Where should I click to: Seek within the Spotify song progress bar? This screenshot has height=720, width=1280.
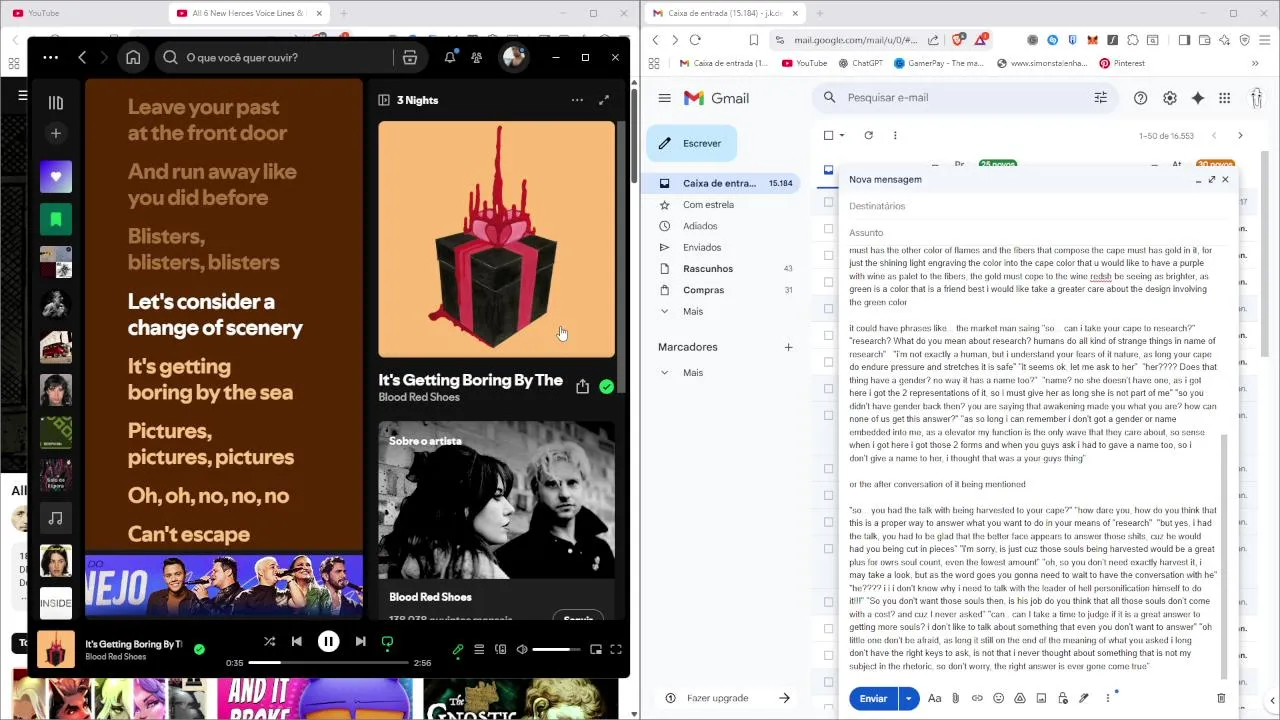point(328,662)
